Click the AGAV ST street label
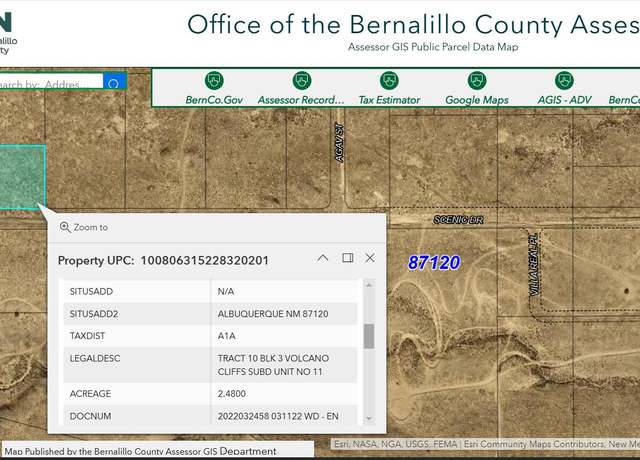Screen dimensions: 640x460 click(340, 143)
